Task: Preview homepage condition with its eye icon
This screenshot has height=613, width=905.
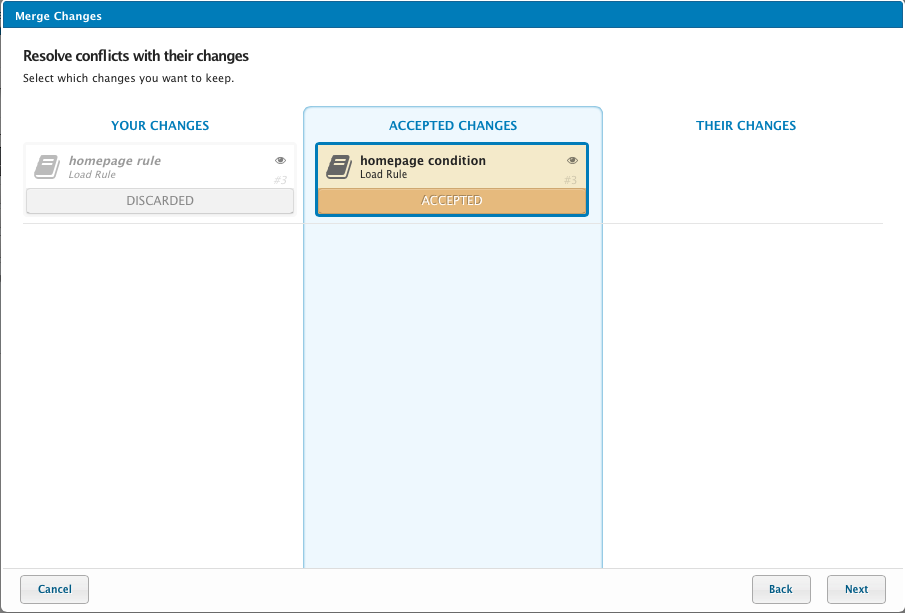Action: [573, 160]
